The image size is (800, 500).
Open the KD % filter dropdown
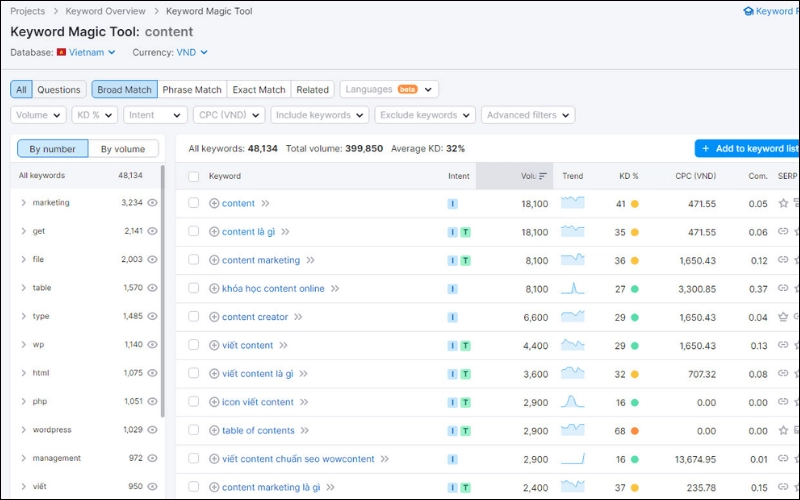coord(94,115)
